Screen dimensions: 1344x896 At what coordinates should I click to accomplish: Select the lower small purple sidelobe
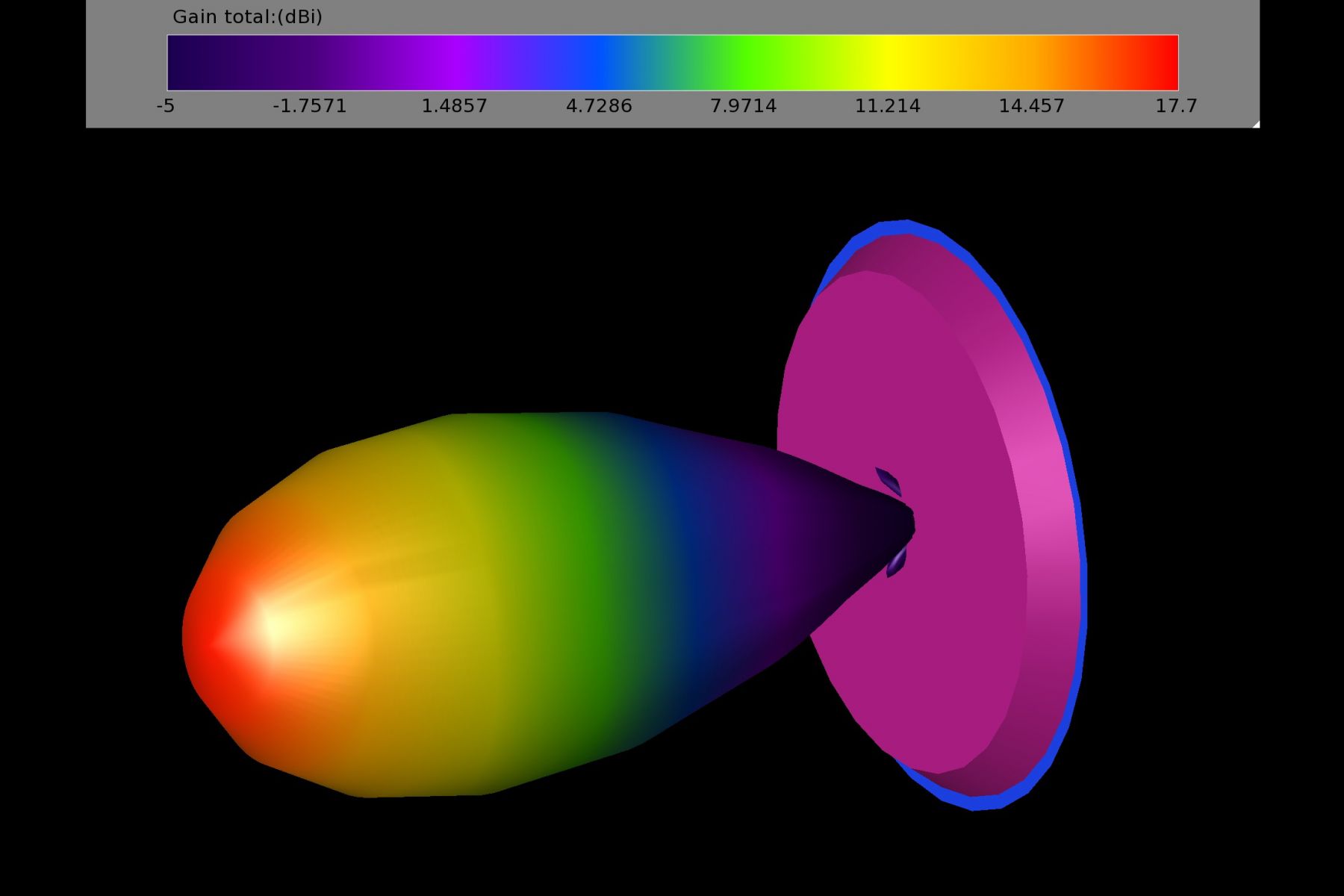[896, 561]
